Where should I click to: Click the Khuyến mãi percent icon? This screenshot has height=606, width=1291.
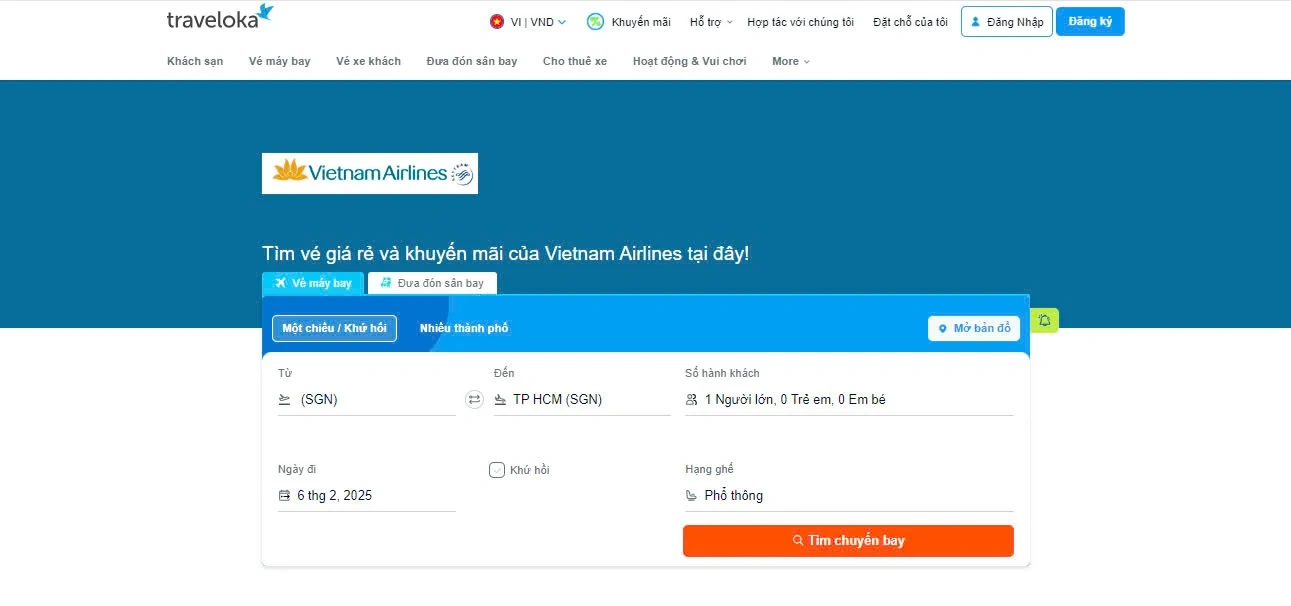(595, 22)
